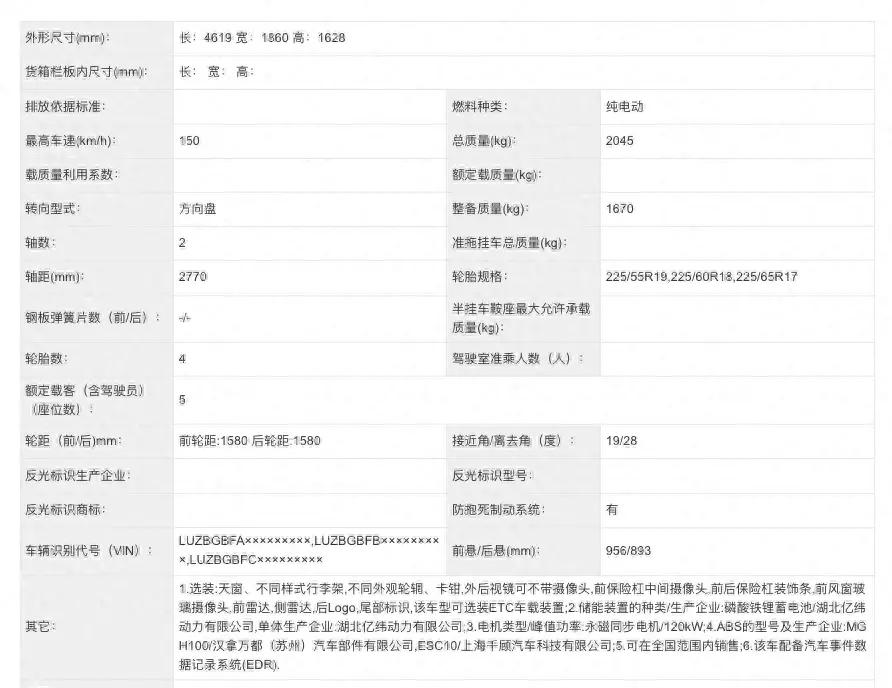Click the 最高车速(km/h) value 150

[x=189, y=141]
